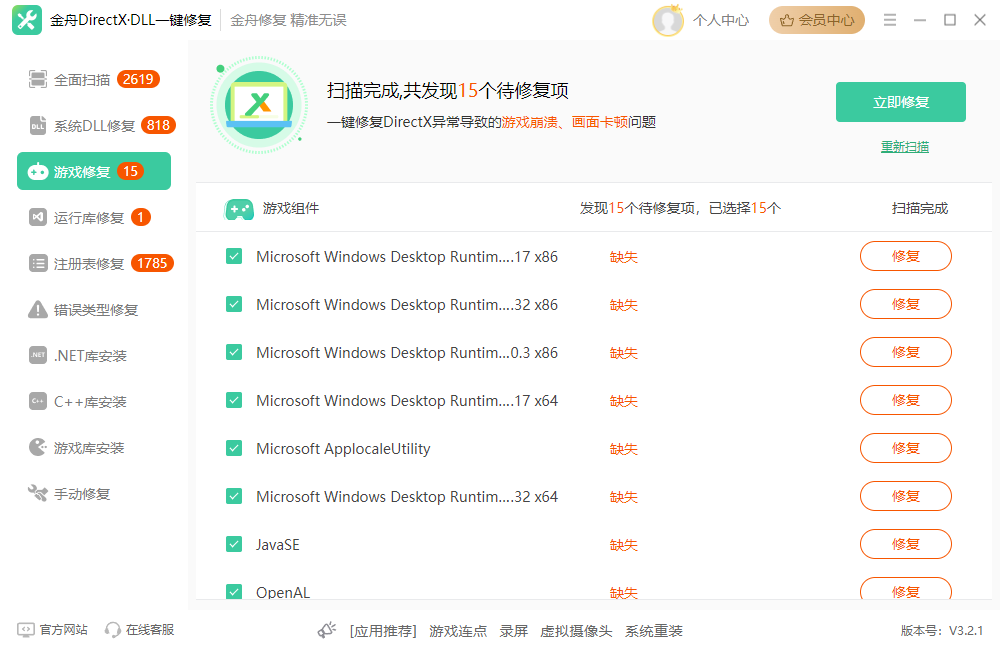Open 个人中心 text link
1000x650 pixels.
[x=721, y=20]
